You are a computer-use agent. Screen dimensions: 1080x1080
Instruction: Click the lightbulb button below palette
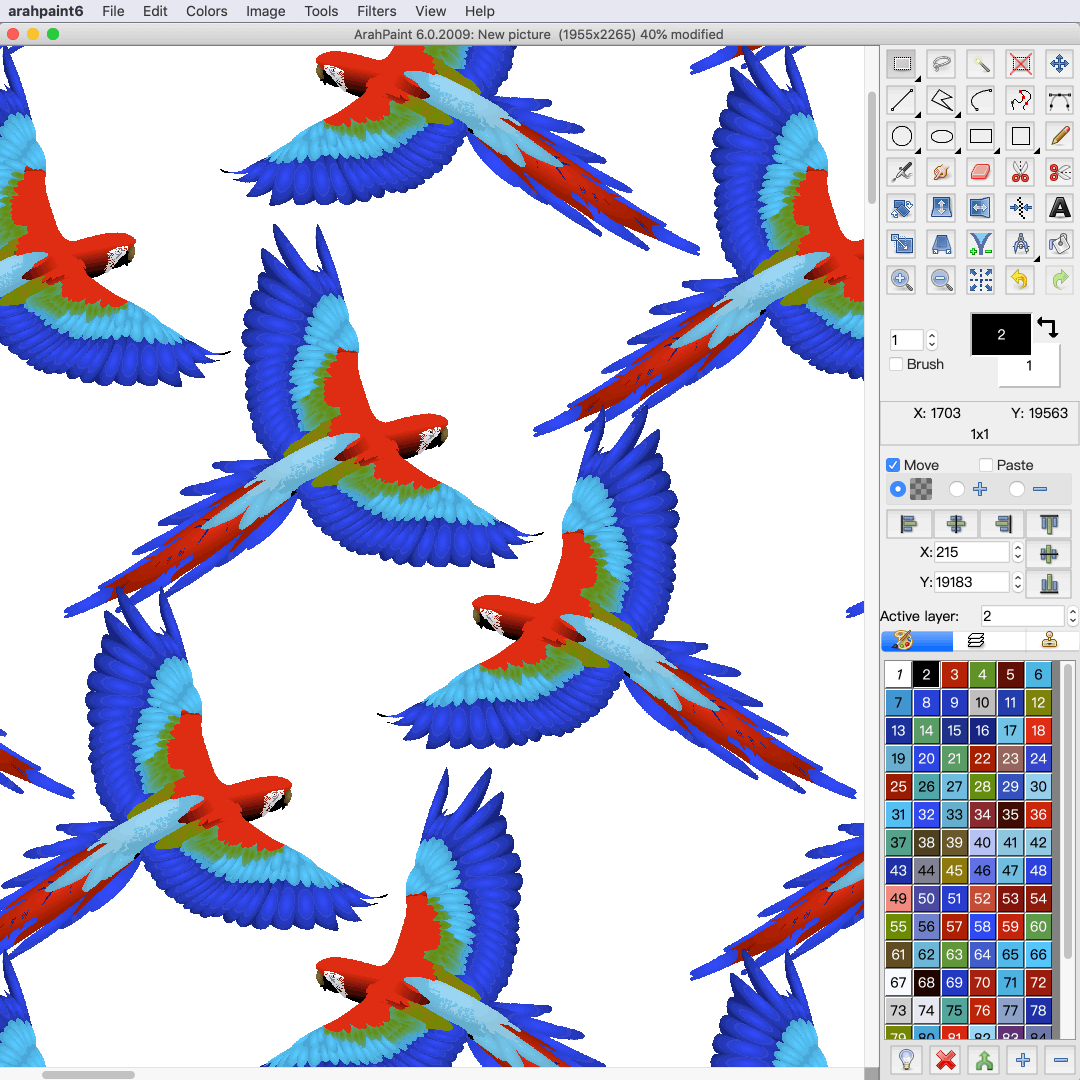(906, 1060)
